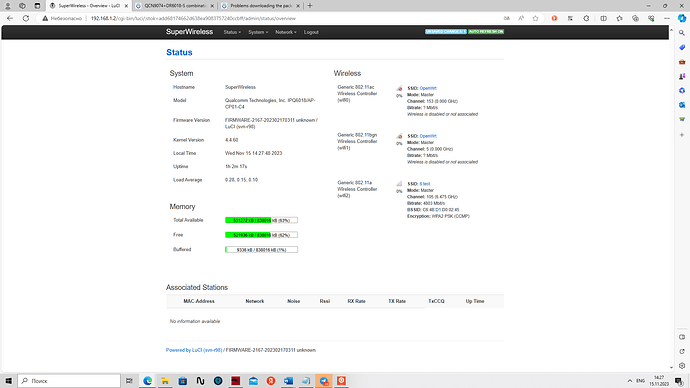The width and height of the screenshot is (690, 388).
Task: Open the OpenWrt SSID link for wifi1
Action: click(x=428, y=136)
